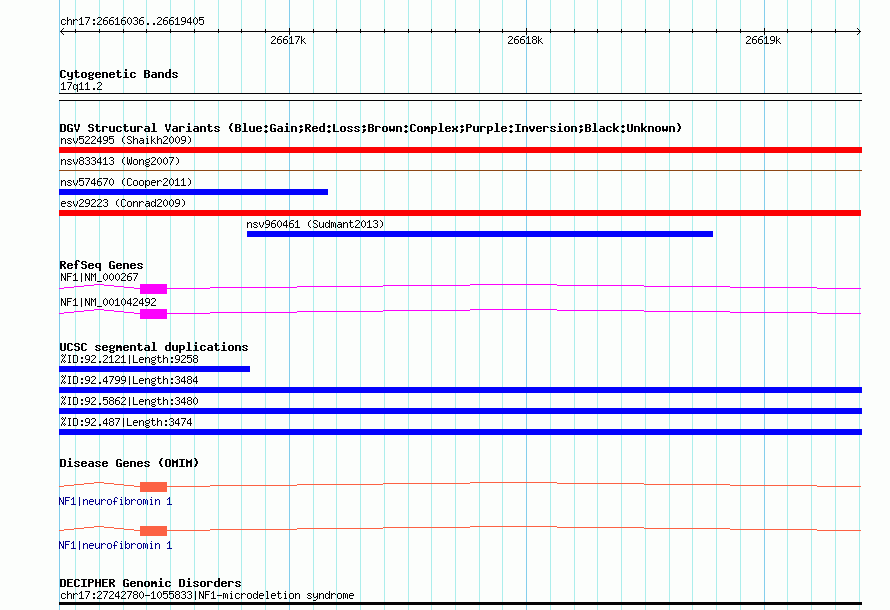Open the first NF1|neurofibromin 1 link
Image resolution: width=890 pixels, height=610 pixels.
[115, 502]
